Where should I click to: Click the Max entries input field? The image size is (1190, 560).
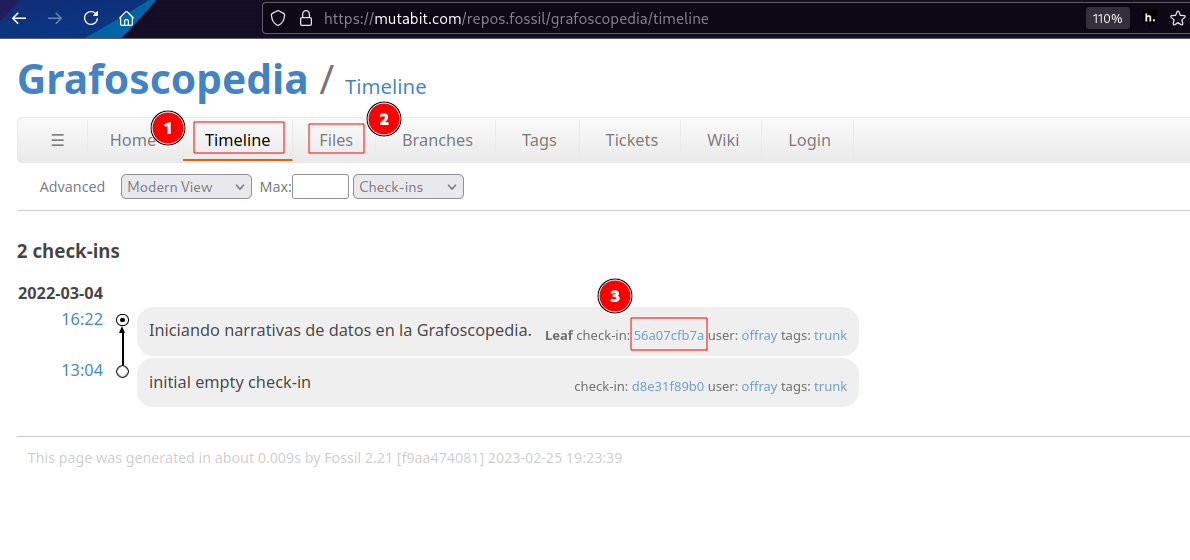tap(320, 187)
